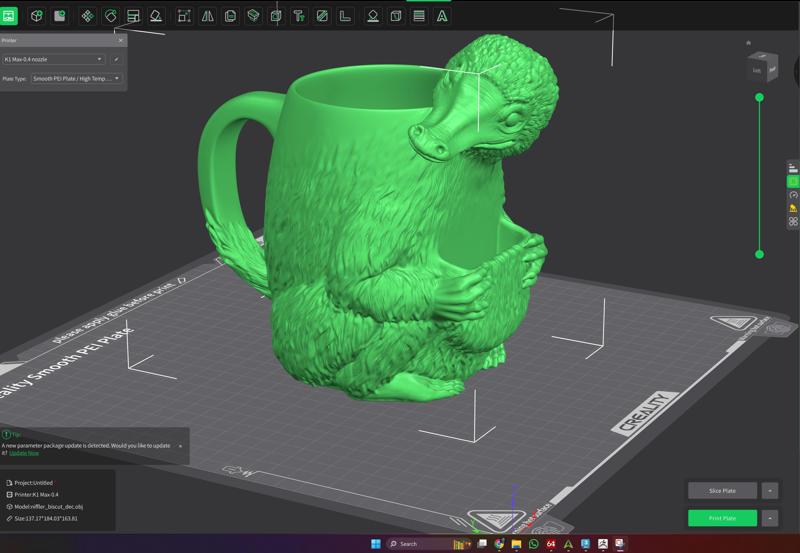This screenshot has height=553, width=800.
Task: Click the green Print Plate button
Action: [722, 518]
